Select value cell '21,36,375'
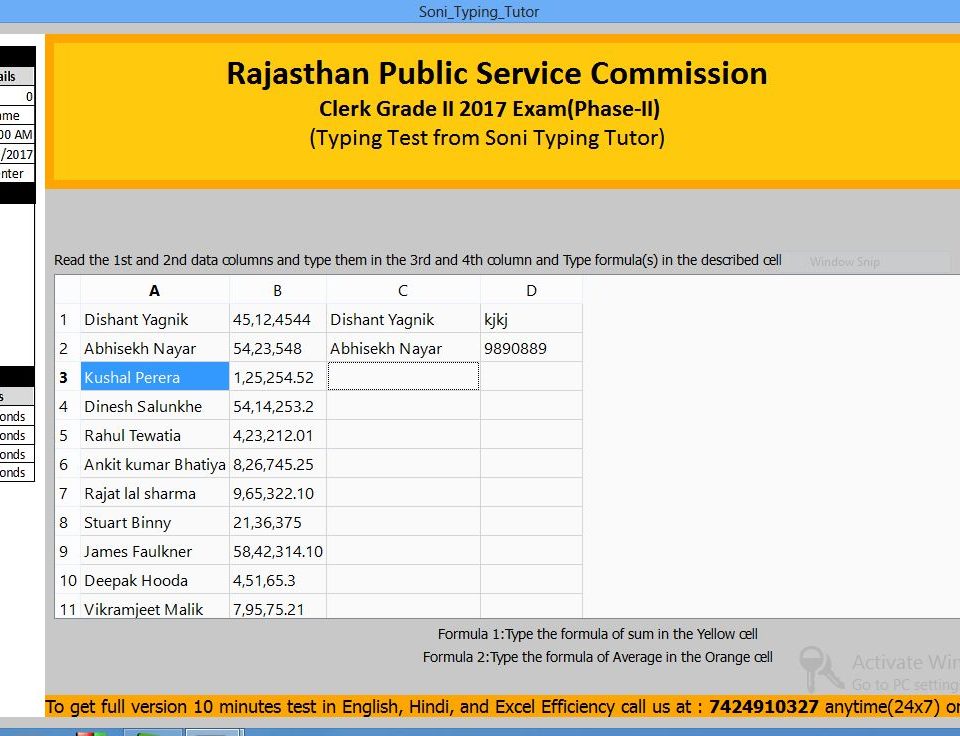Screen dimensions: 960x736 [278, 522]
